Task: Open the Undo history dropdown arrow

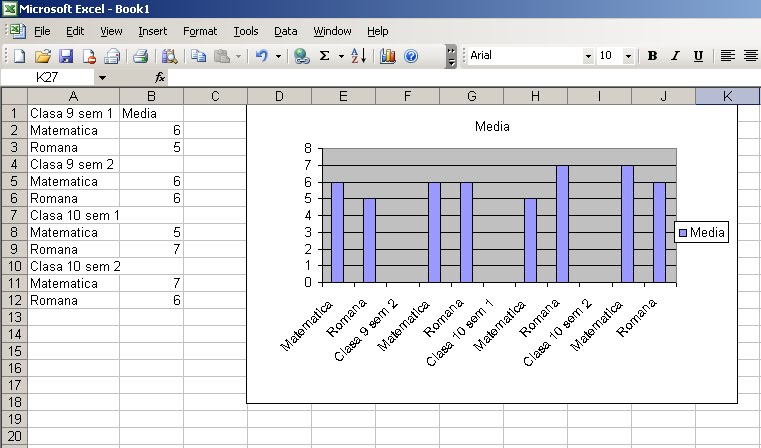Action: pos(278,56)
